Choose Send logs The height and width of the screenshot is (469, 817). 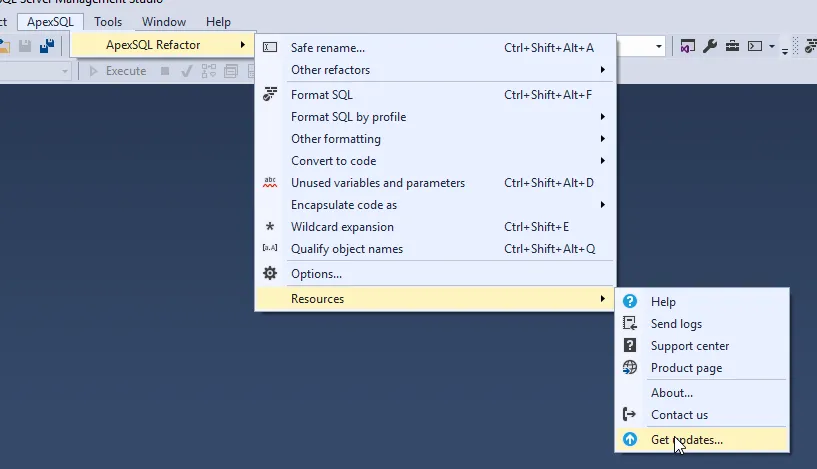pyautogui.click(x=702, y=324)
